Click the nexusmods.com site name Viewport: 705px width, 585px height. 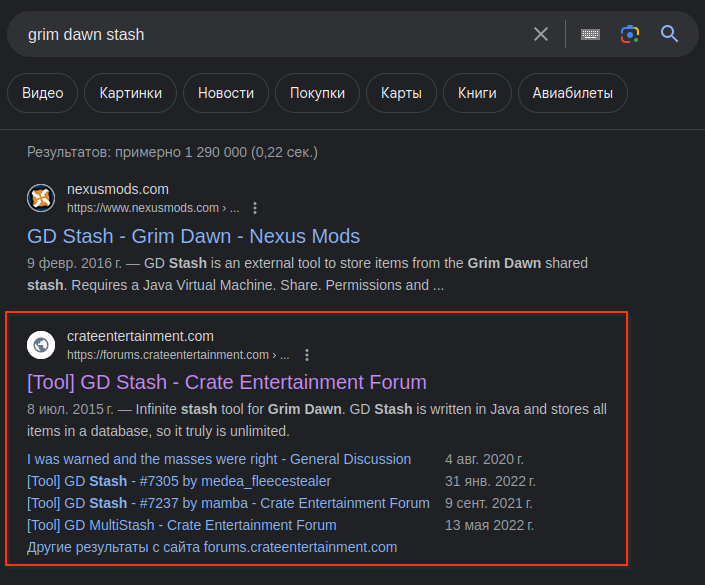tap(118, 189)
